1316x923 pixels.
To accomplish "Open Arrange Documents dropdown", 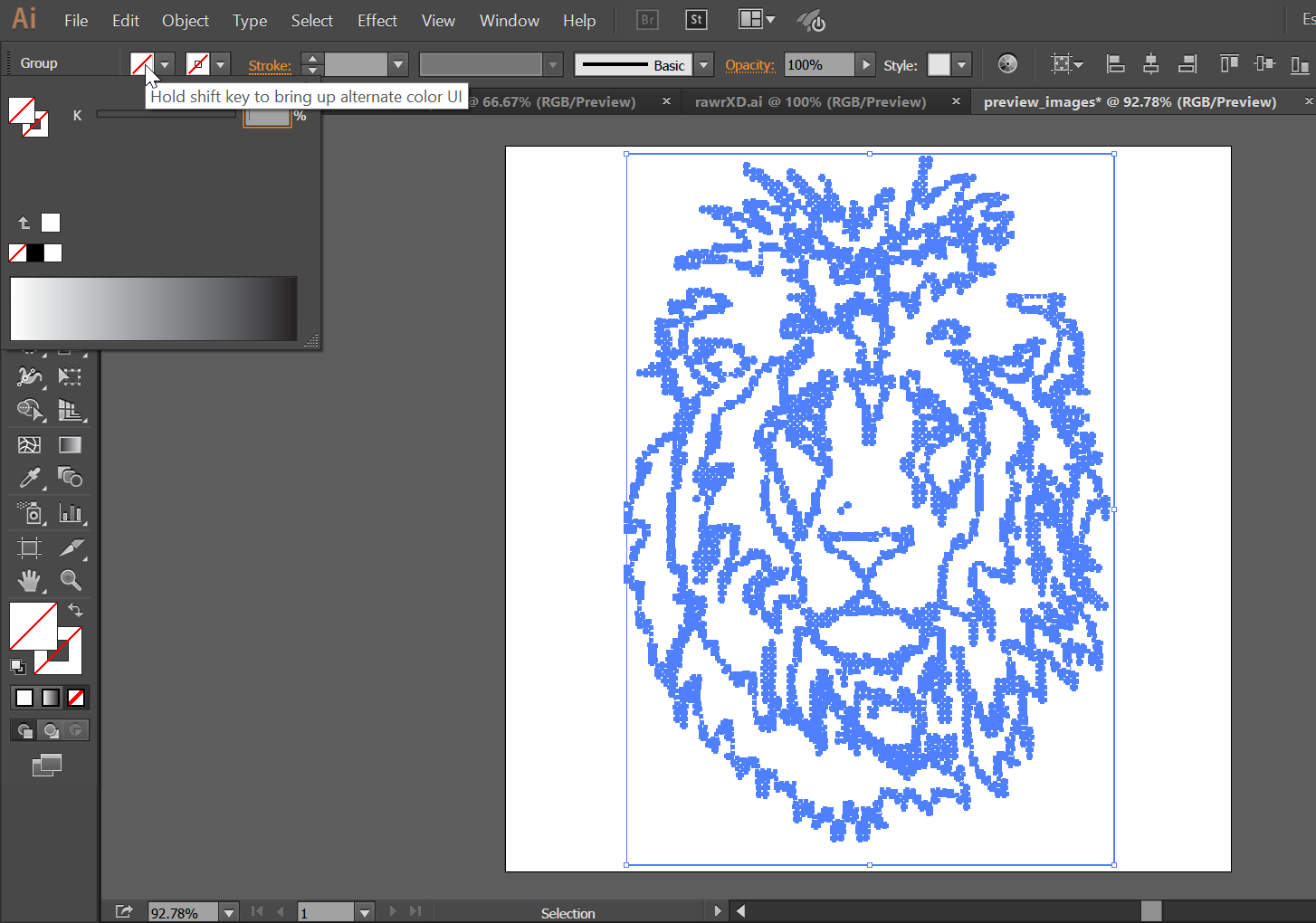I will [756, 20].
